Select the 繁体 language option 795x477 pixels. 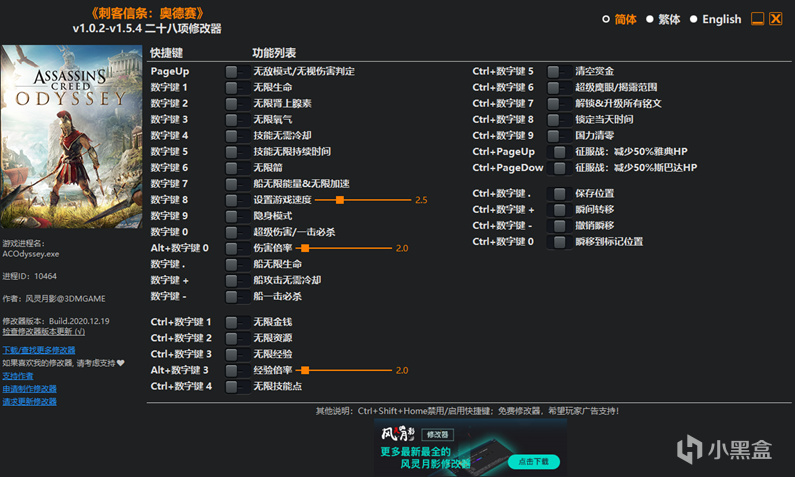[x=649, y=19]
